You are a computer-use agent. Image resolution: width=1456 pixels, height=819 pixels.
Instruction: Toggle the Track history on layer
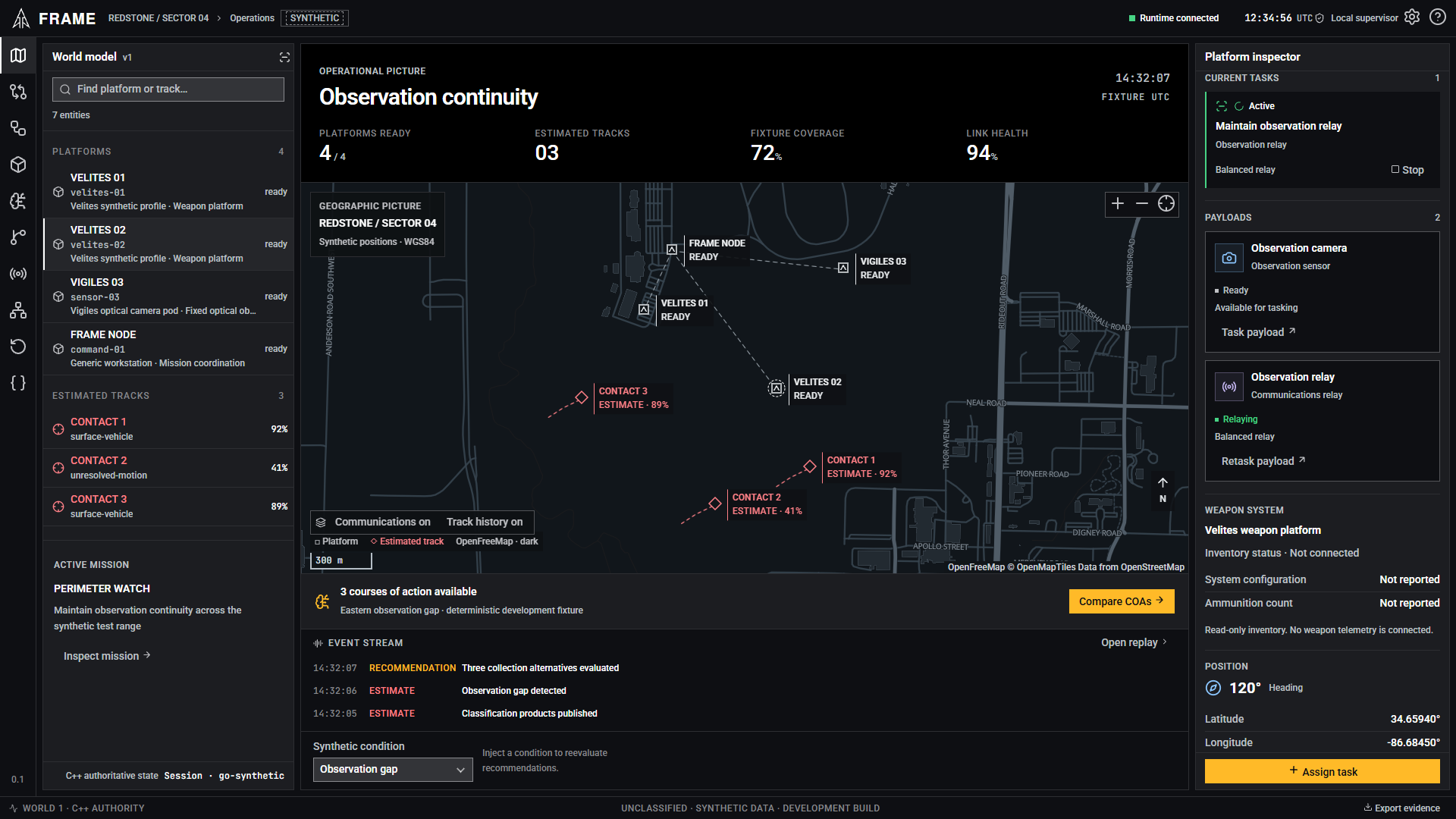(x=485, y=522)
